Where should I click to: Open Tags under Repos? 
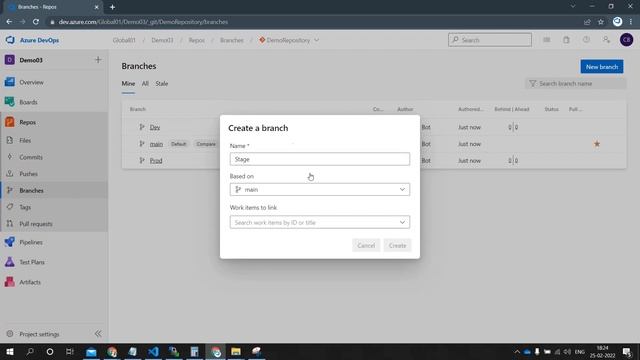pos(25,207)
